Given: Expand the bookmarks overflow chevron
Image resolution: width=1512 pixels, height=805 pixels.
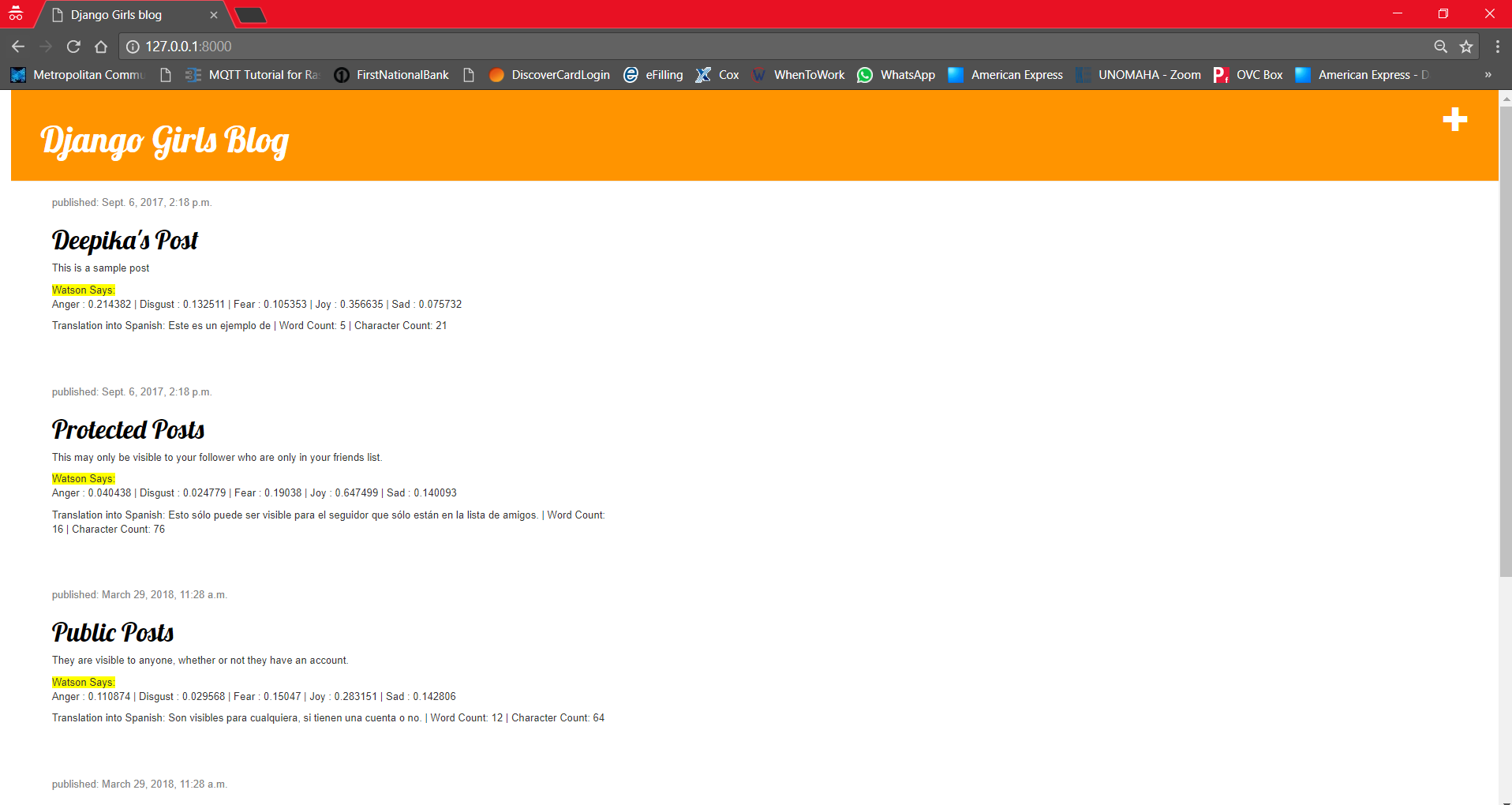Looking at the screenshot, I should click(1488, 75).
